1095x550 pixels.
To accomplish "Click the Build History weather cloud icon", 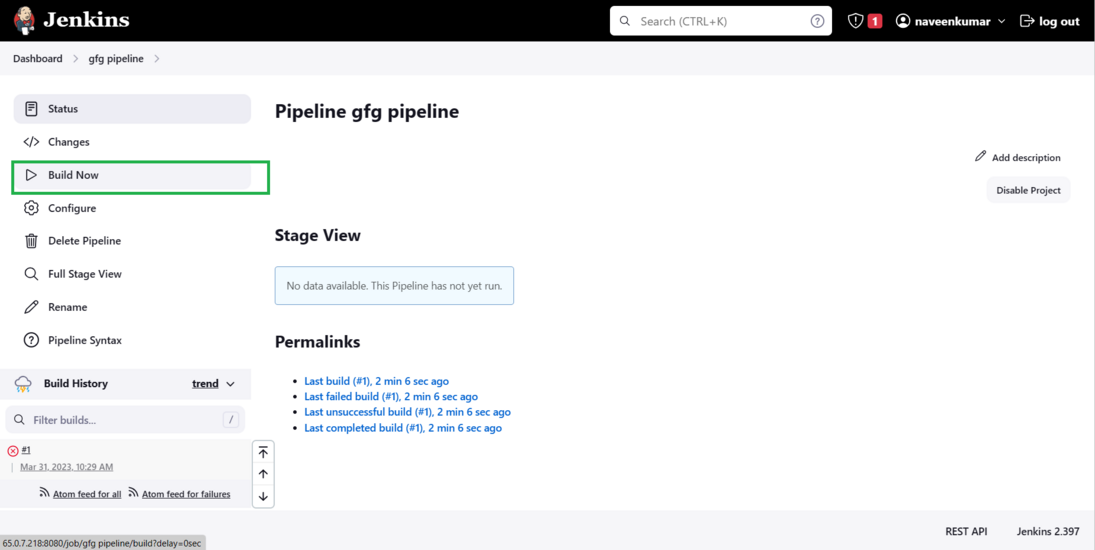I will click(23, 384).
